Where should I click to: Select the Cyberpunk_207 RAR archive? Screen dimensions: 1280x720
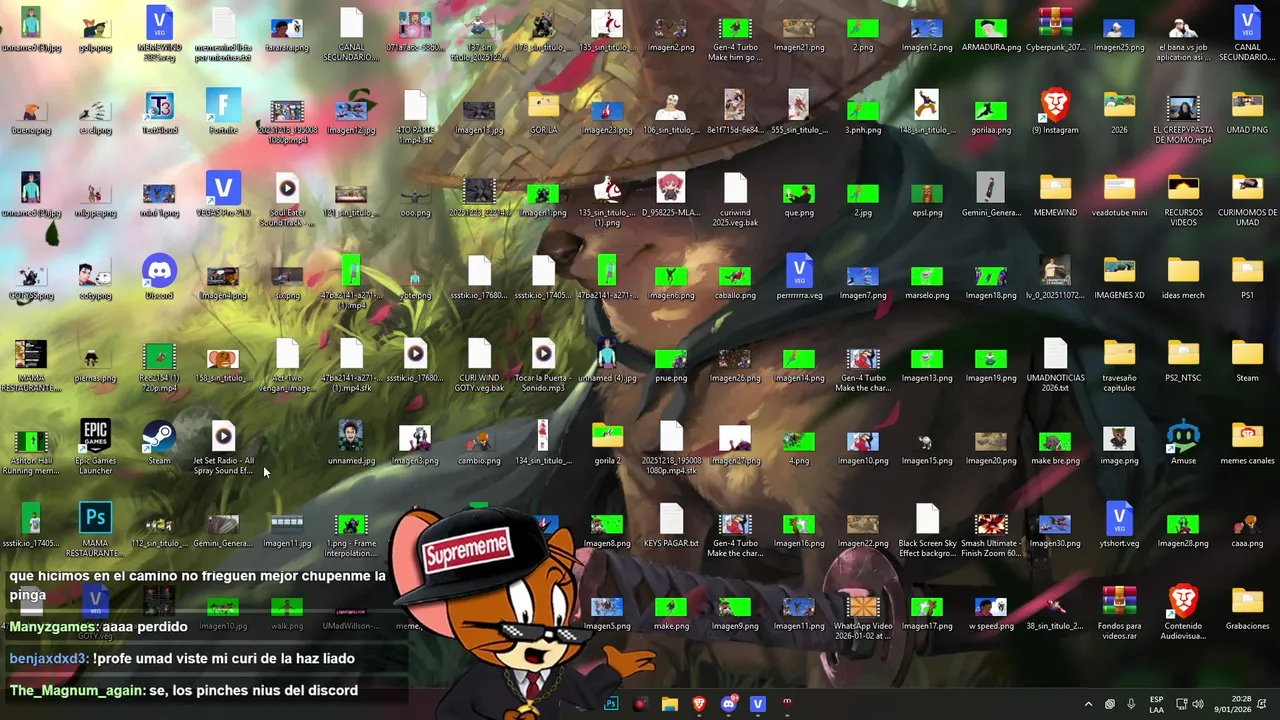click(x=1055, y=30)
